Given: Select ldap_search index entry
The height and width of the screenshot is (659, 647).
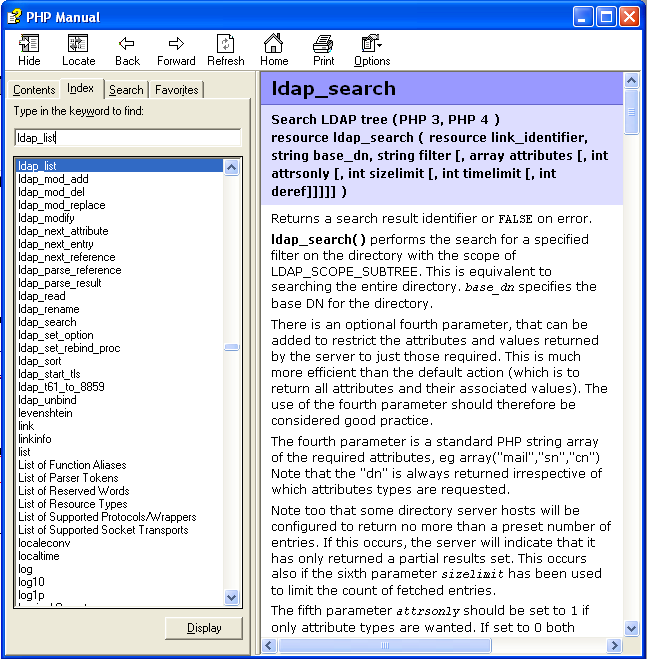Looking at the screenshot, I should pyautogui.click(x=47, y=322).
